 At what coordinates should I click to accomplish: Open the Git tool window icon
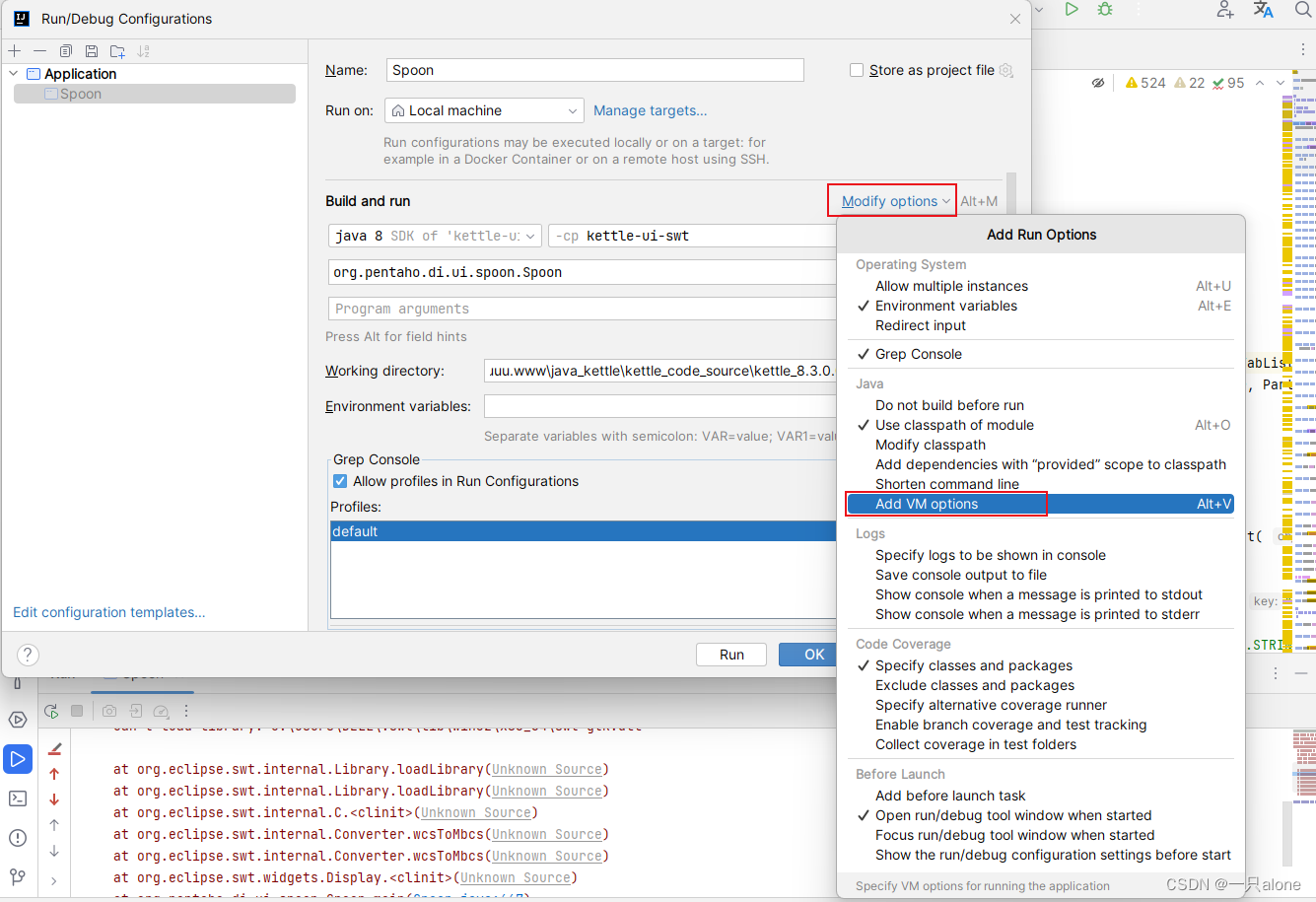(18, 876)
